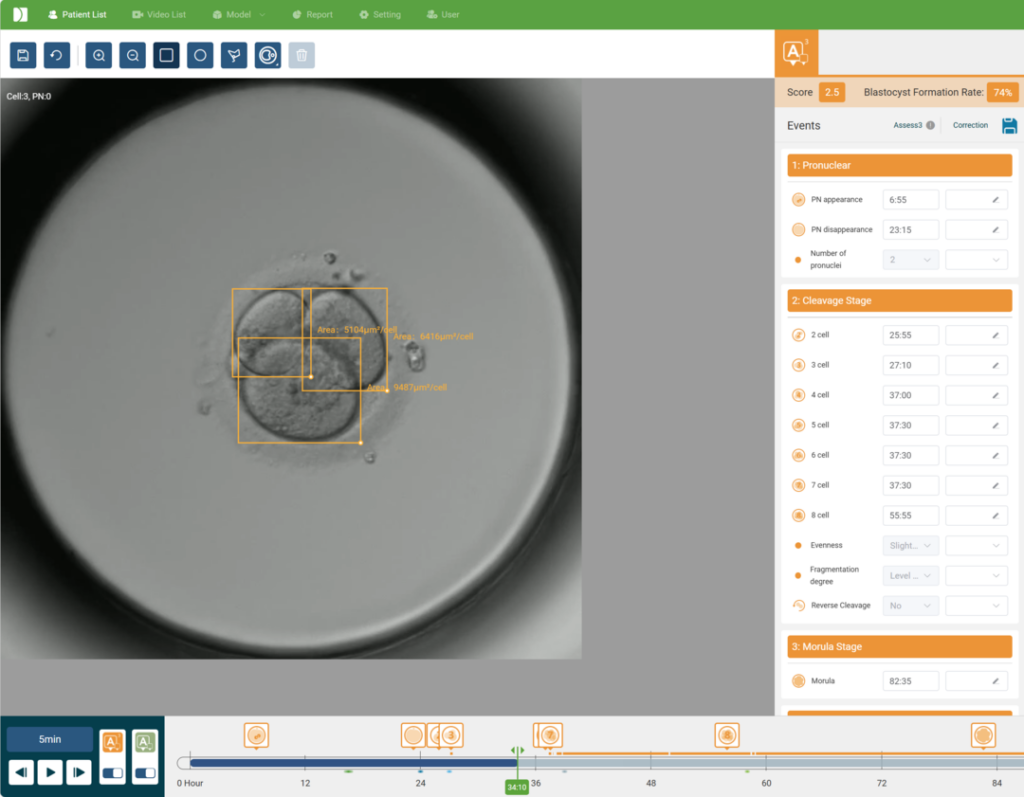The image size is (1024, 797).
Task: Click the 34:10 timeline position handle
Action: point(517,787)
